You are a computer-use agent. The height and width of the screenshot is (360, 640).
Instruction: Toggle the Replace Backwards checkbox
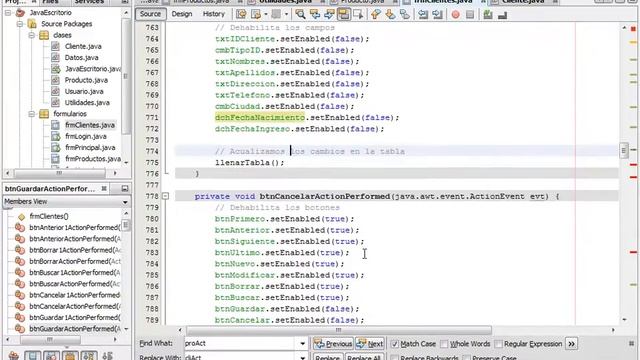coord(394,358)
